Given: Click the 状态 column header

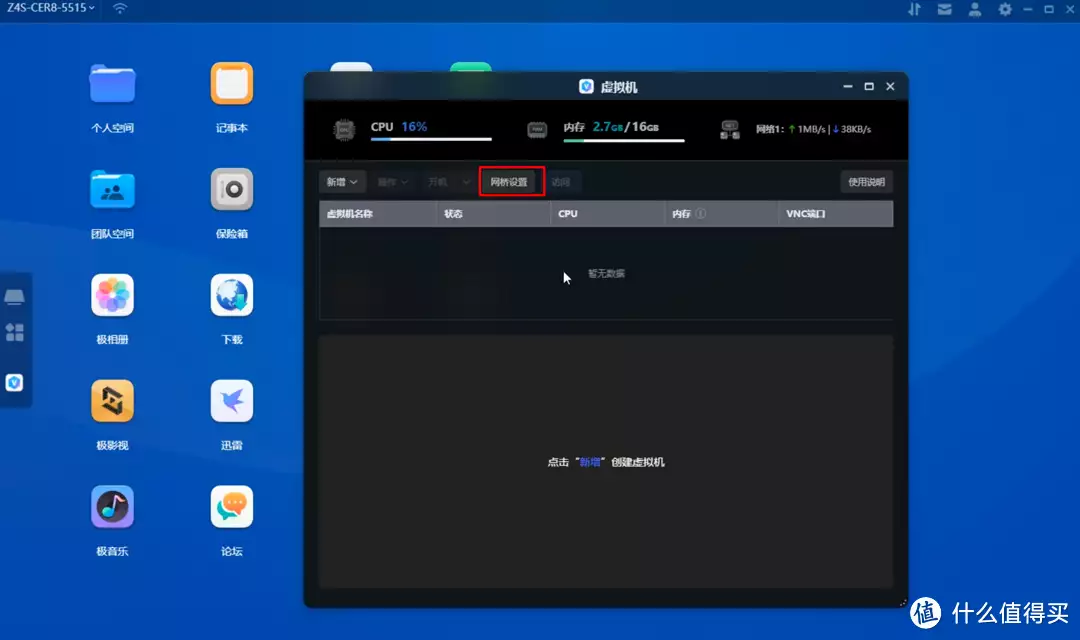Looking at the screenshot, I should 493,214.
